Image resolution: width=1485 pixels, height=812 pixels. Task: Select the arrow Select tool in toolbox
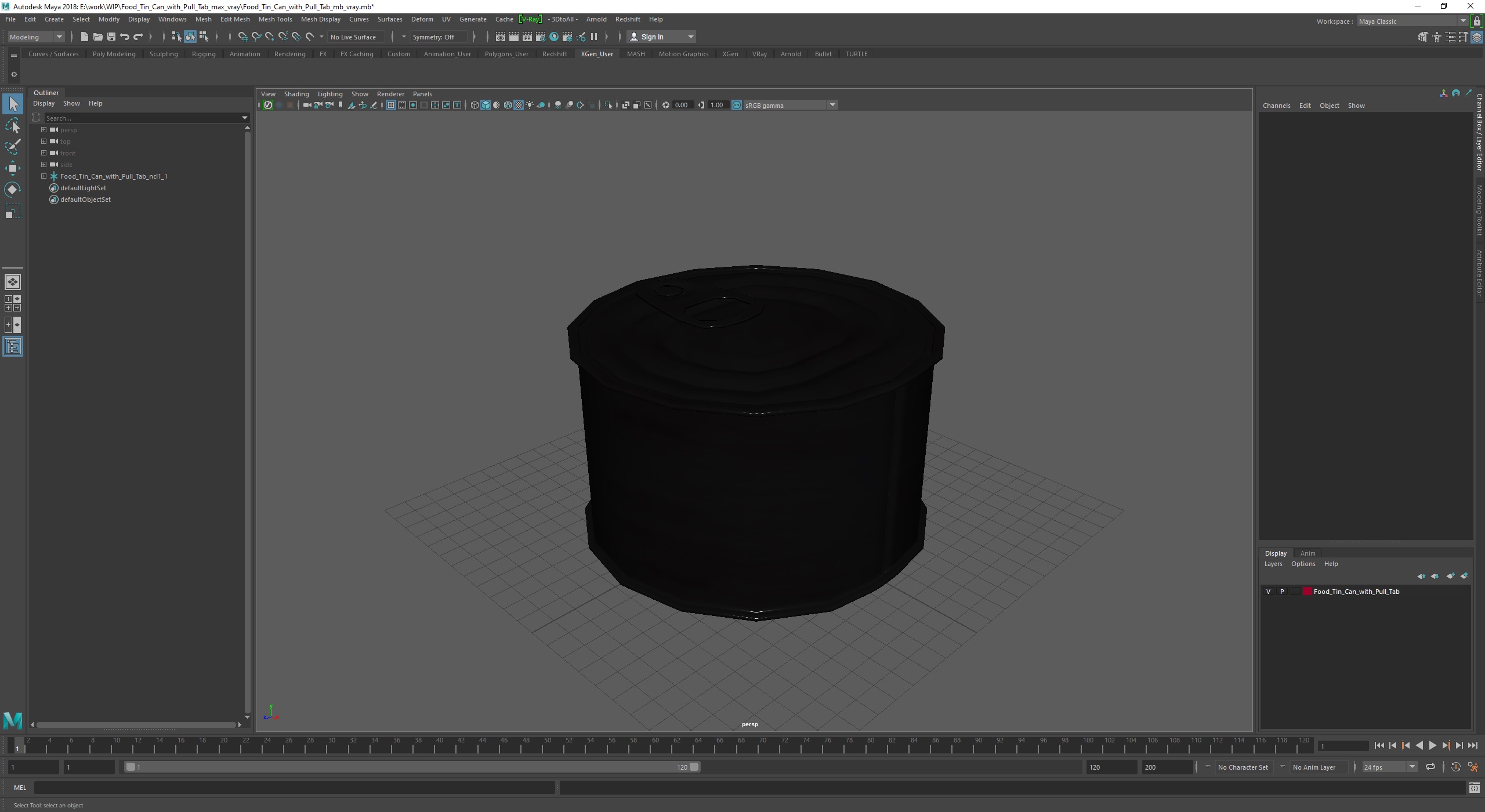pos(13,104)
